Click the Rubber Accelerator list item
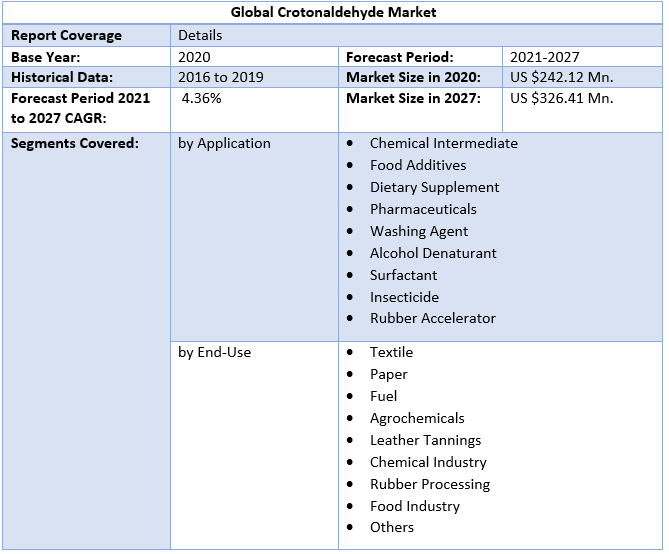The image size is (669, 554). [x=432, y=318]
